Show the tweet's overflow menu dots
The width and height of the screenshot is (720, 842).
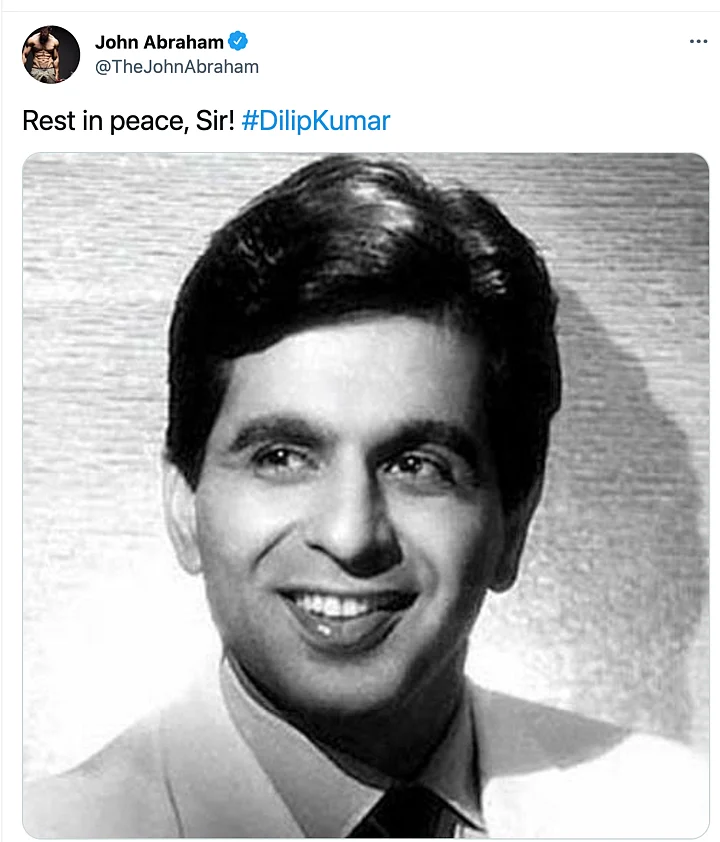(698, 41)
